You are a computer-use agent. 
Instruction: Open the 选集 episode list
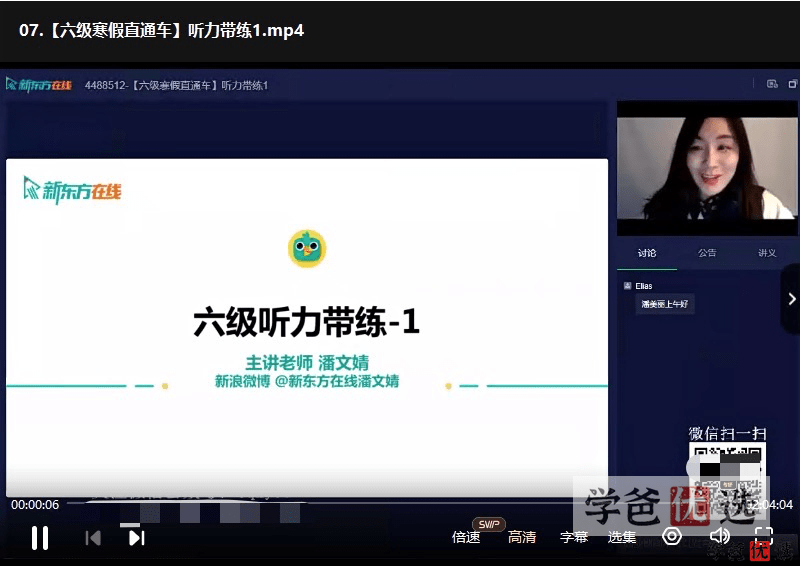[622, 537]
